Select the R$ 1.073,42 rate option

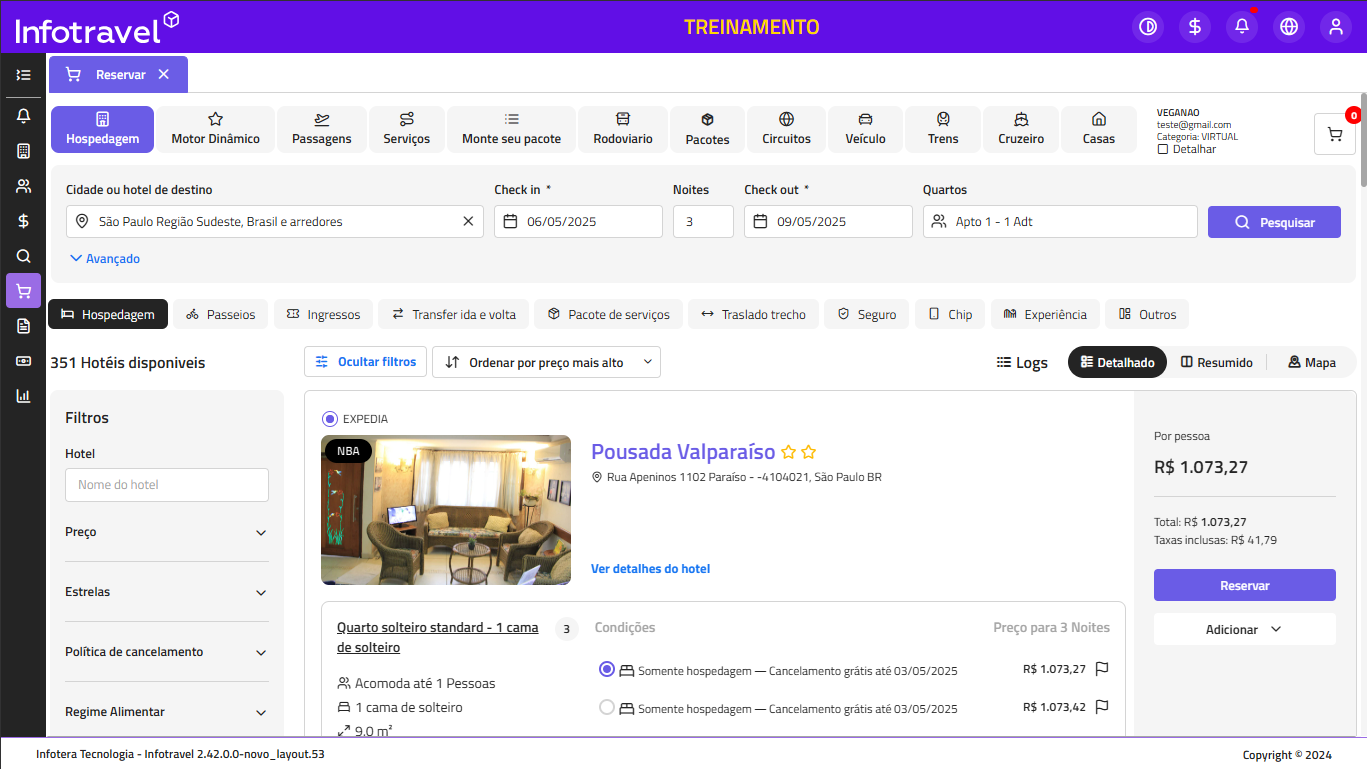[x=606, y=708]
